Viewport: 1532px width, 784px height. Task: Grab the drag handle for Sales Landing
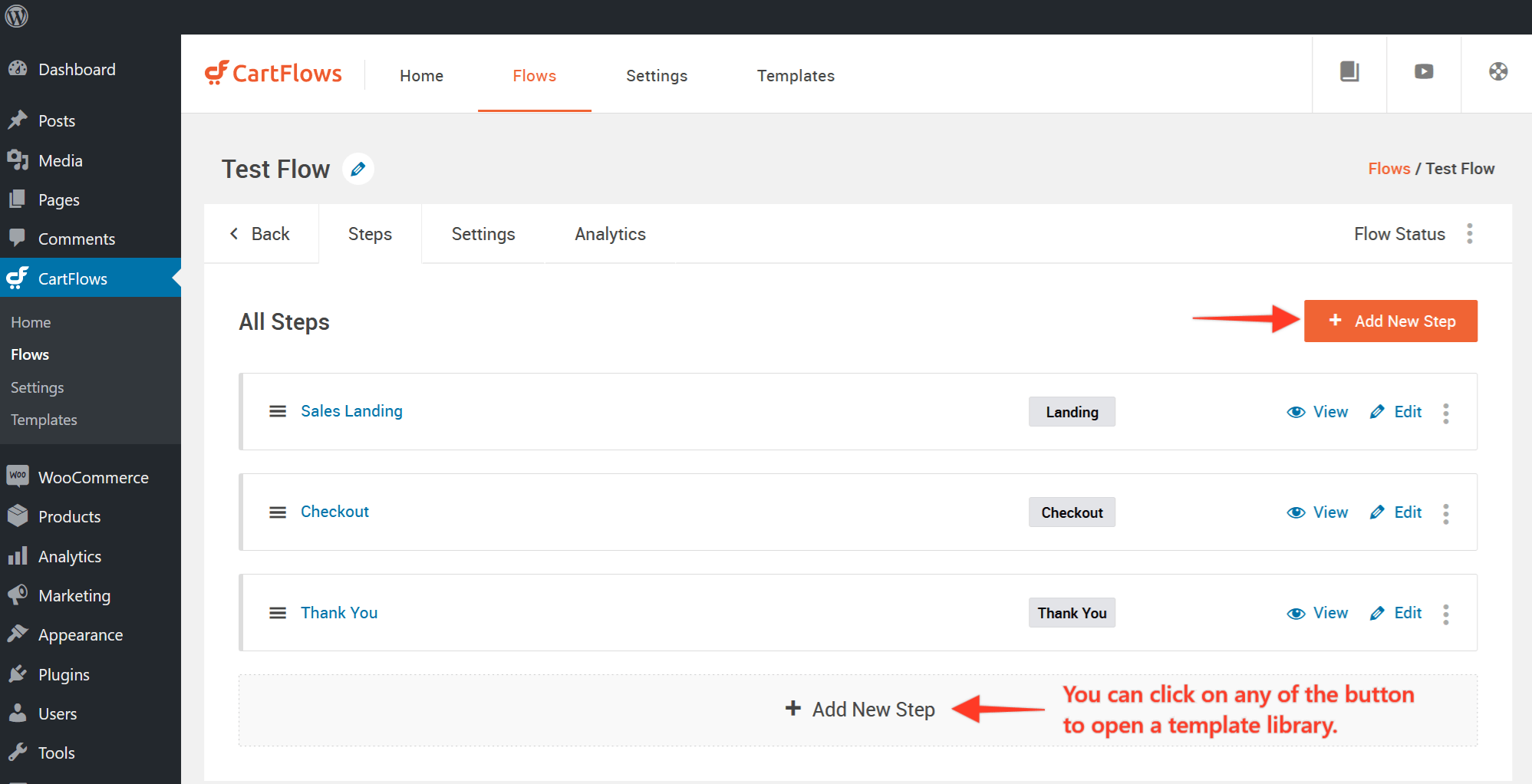tap(278, 412)
